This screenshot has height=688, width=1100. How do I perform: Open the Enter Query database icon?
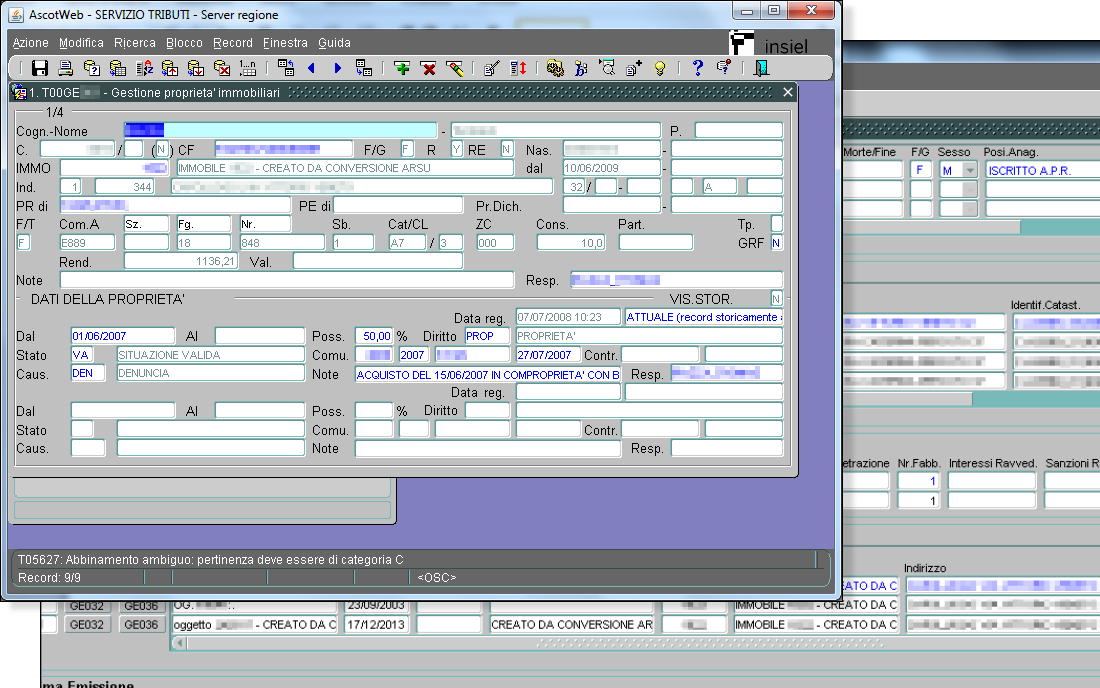coord(92,68)
